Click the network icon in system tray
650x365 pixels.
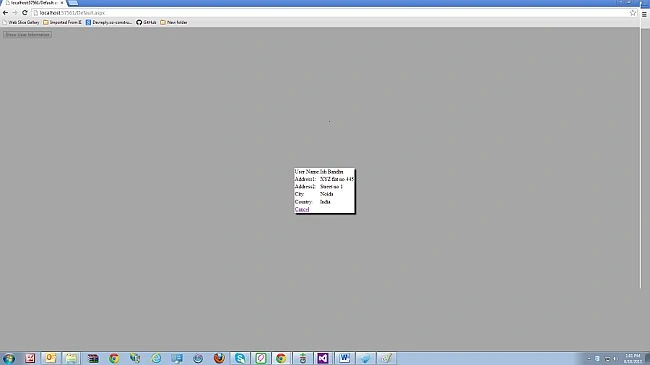607,359
